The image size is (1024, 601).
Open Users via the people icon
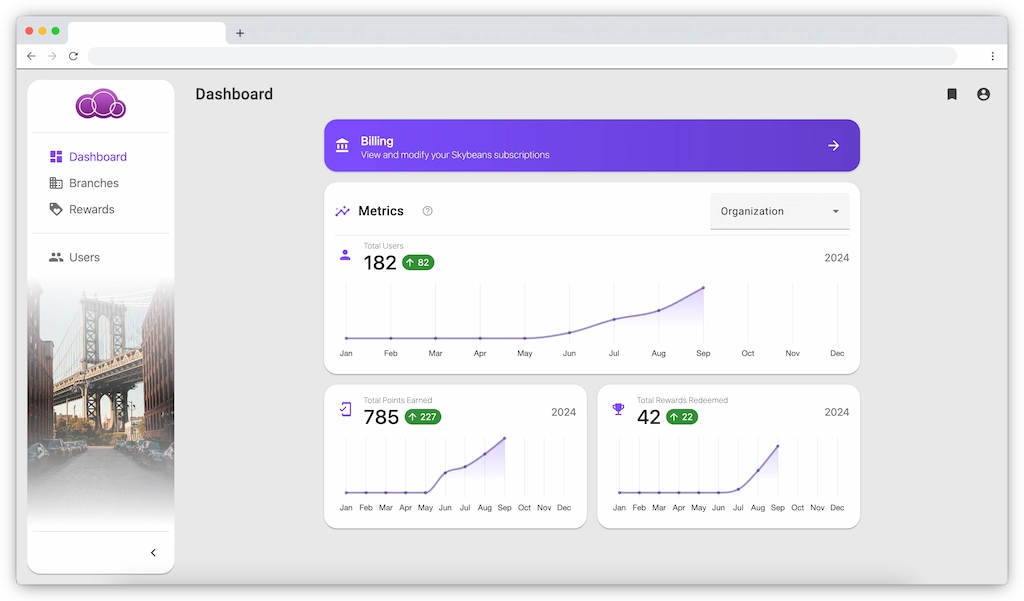tap(57, 257)
